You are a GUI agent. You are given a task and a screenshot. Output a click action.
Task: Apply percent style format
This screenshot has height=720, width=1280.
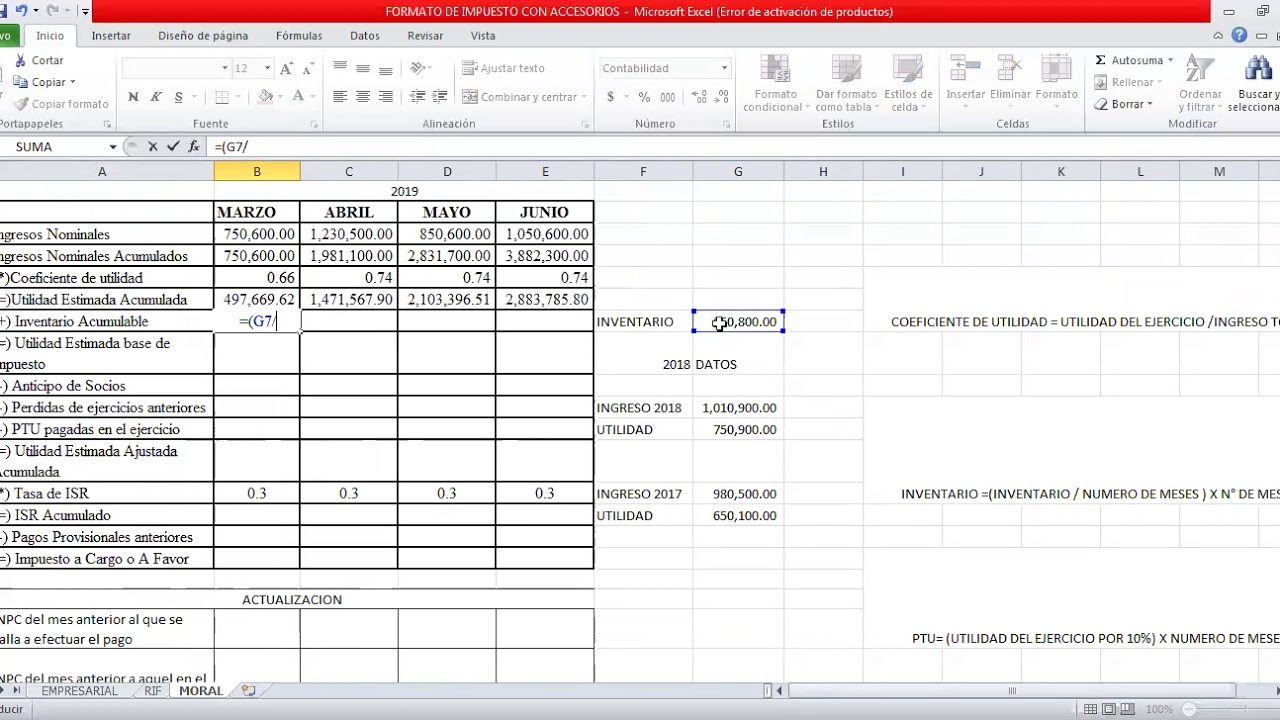coord(645,97)
